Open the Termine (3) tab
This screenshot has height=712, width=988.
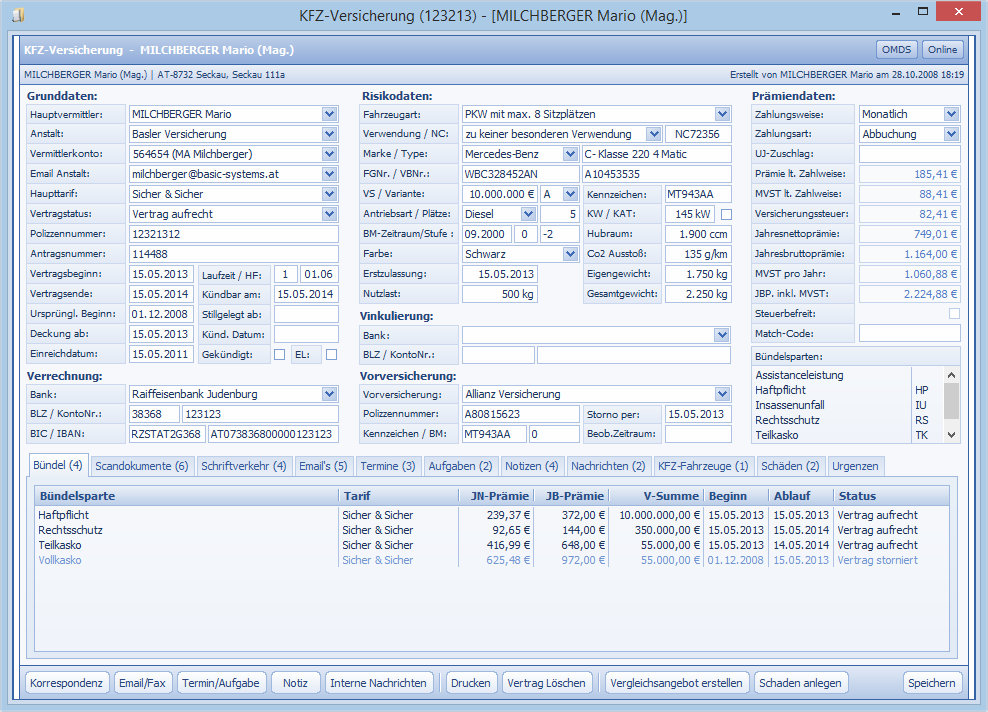click(x=388, y=466)
